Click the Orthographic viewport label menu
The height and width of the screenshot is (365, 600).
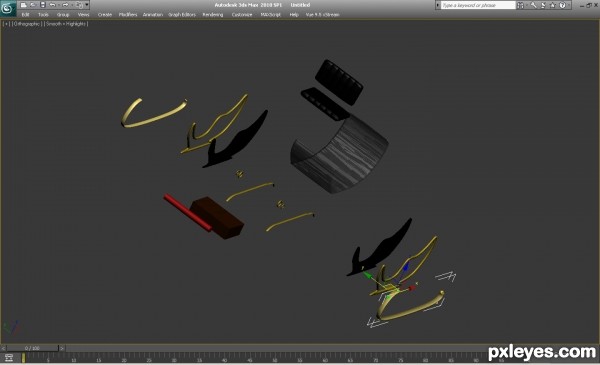(27, 24)
